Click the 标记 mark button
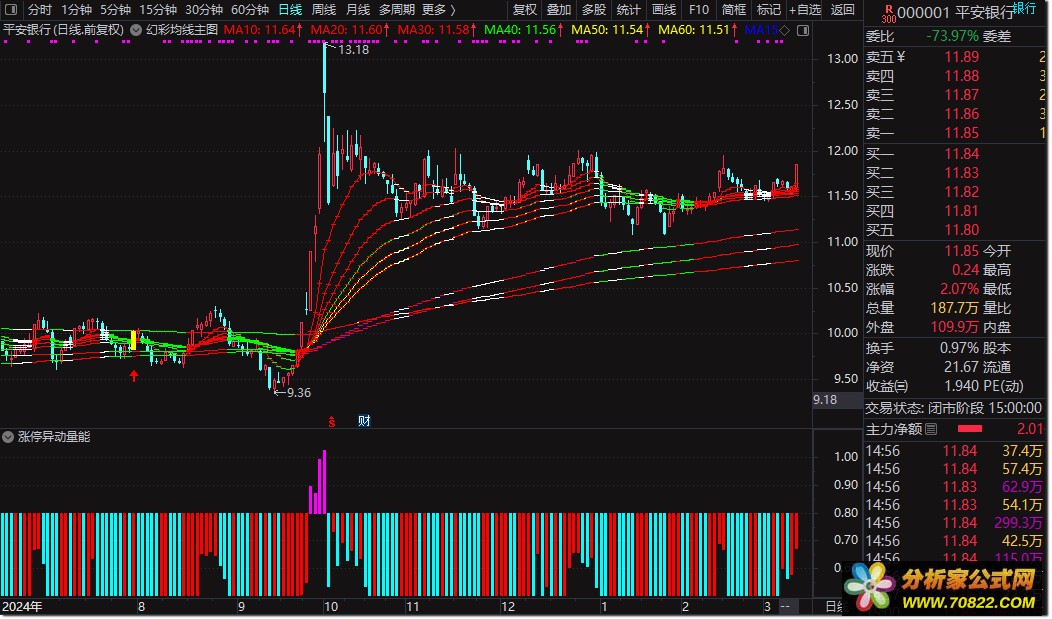The width and height of the screenshot is (1052, 619). tap(768, 9)
